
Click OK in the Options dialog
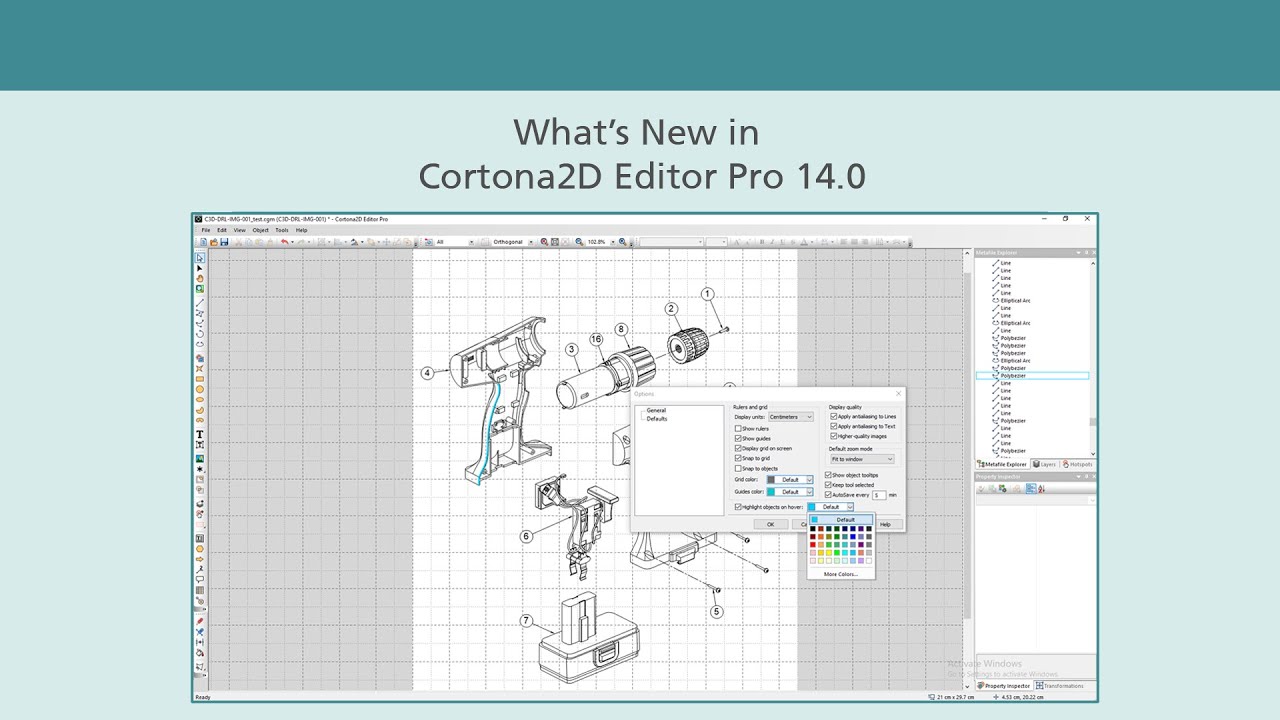pos(771,524)
